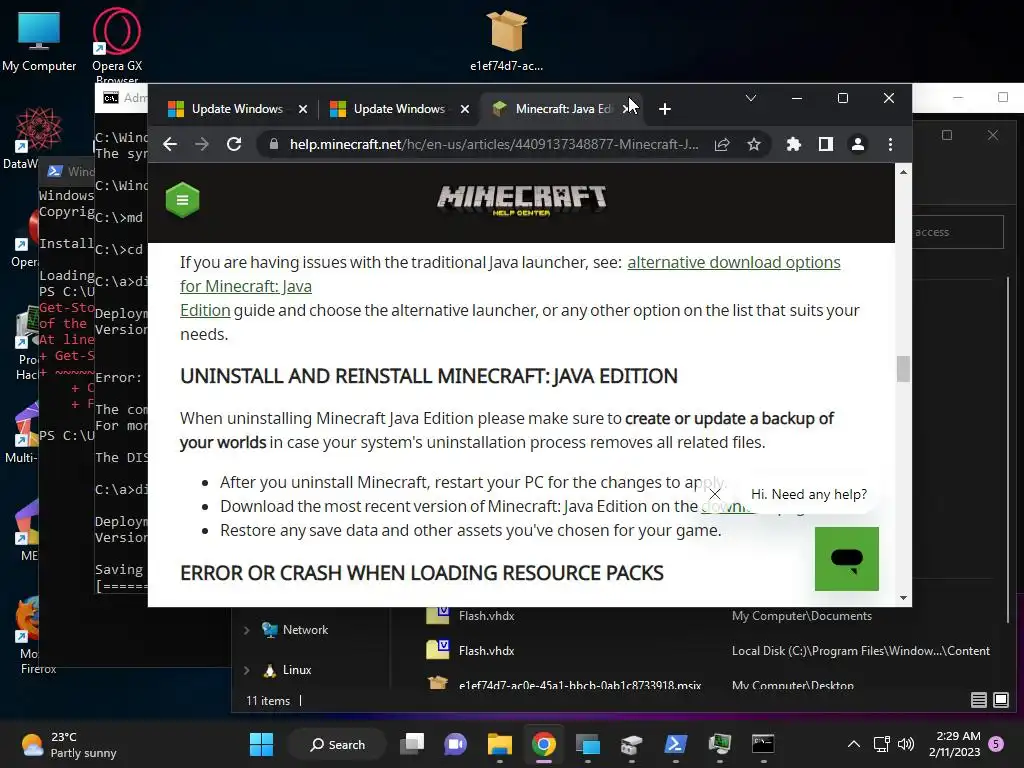Toggle Chrome side panel icon
This screenshot has height=768, width=1024.
click(825, 144)
